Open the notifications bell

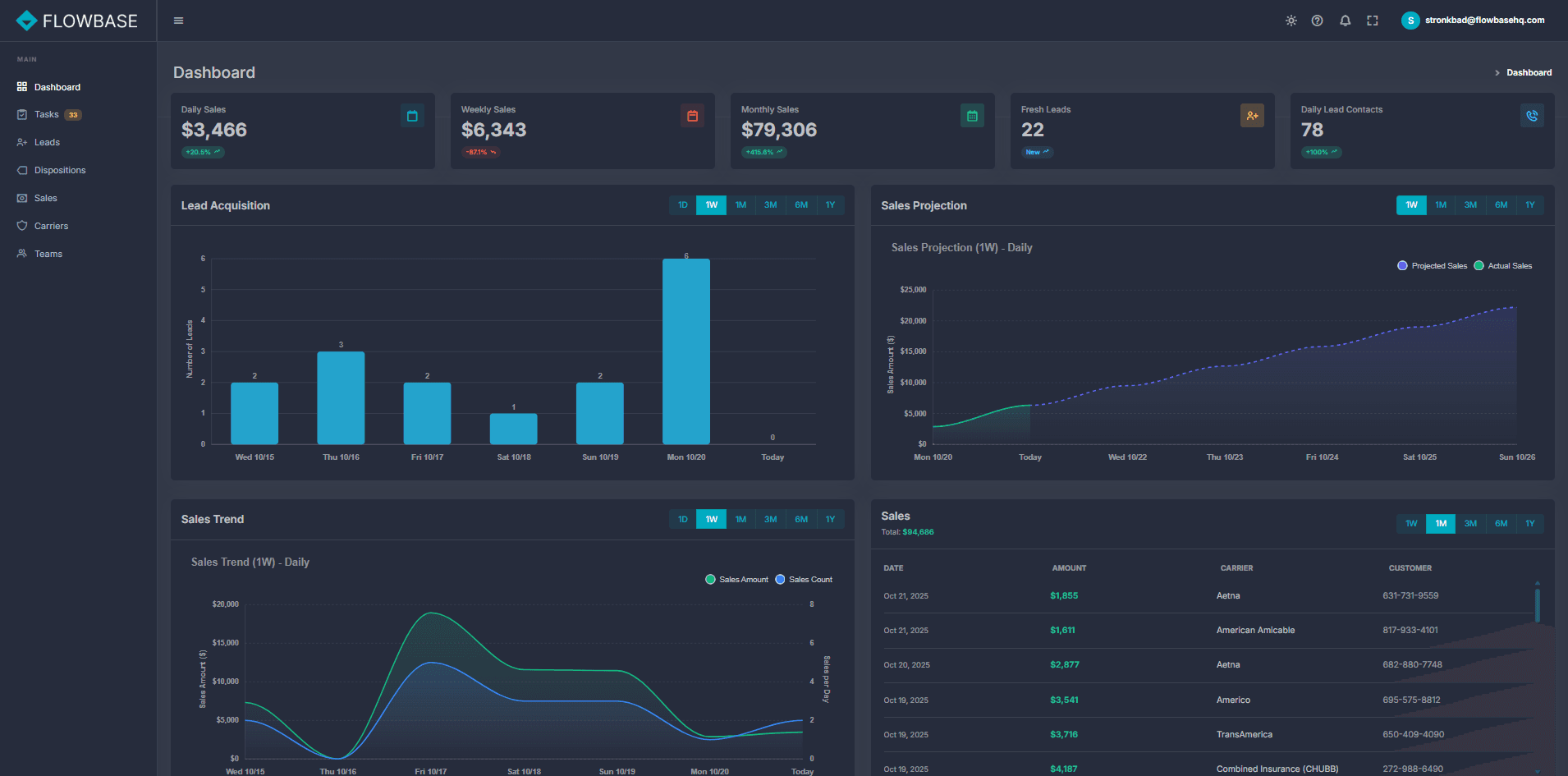pyautogui.click(x=1345, y=20)
